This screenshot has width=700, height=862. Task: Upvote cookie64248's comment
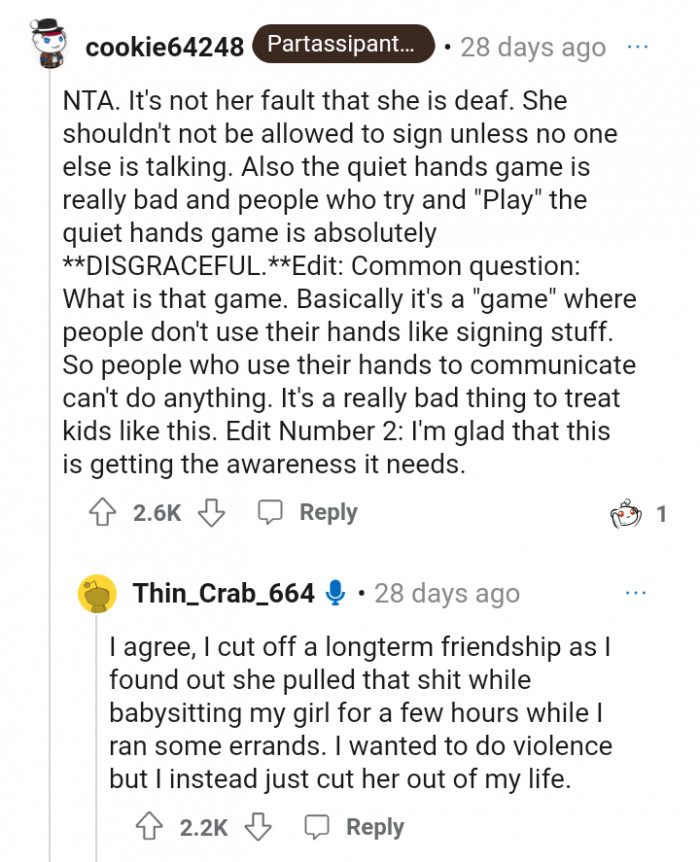(103, 513)
